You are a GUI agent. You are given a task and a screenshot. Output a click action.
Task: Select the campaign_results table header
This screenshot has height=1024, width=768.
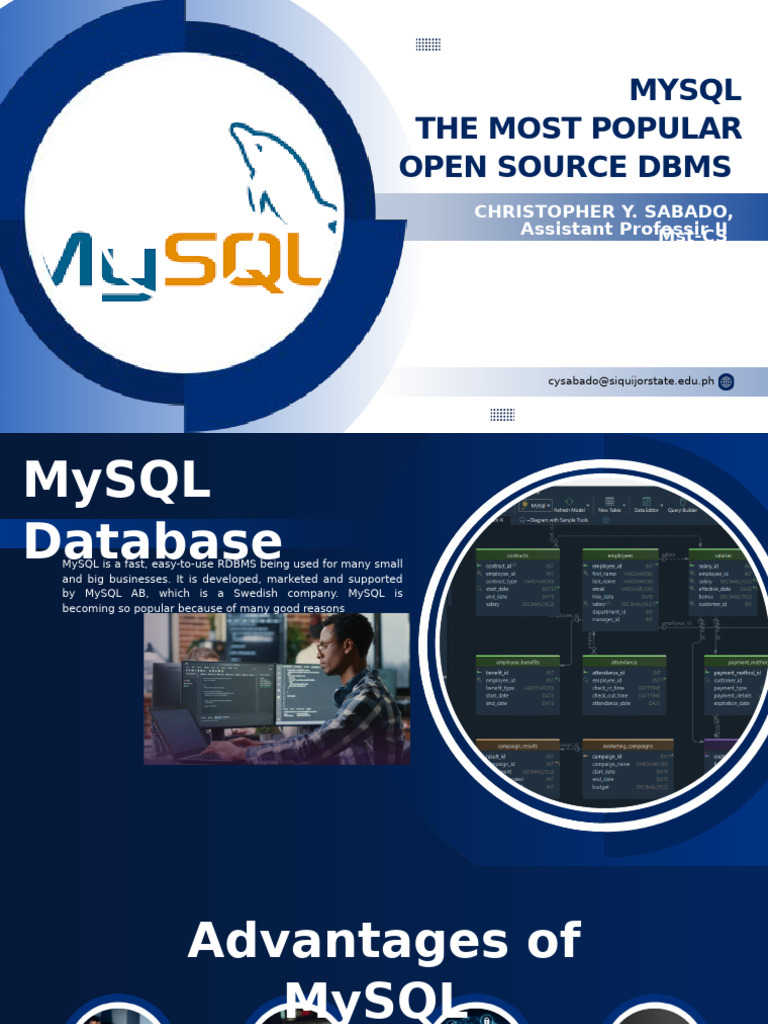(517, 746)
